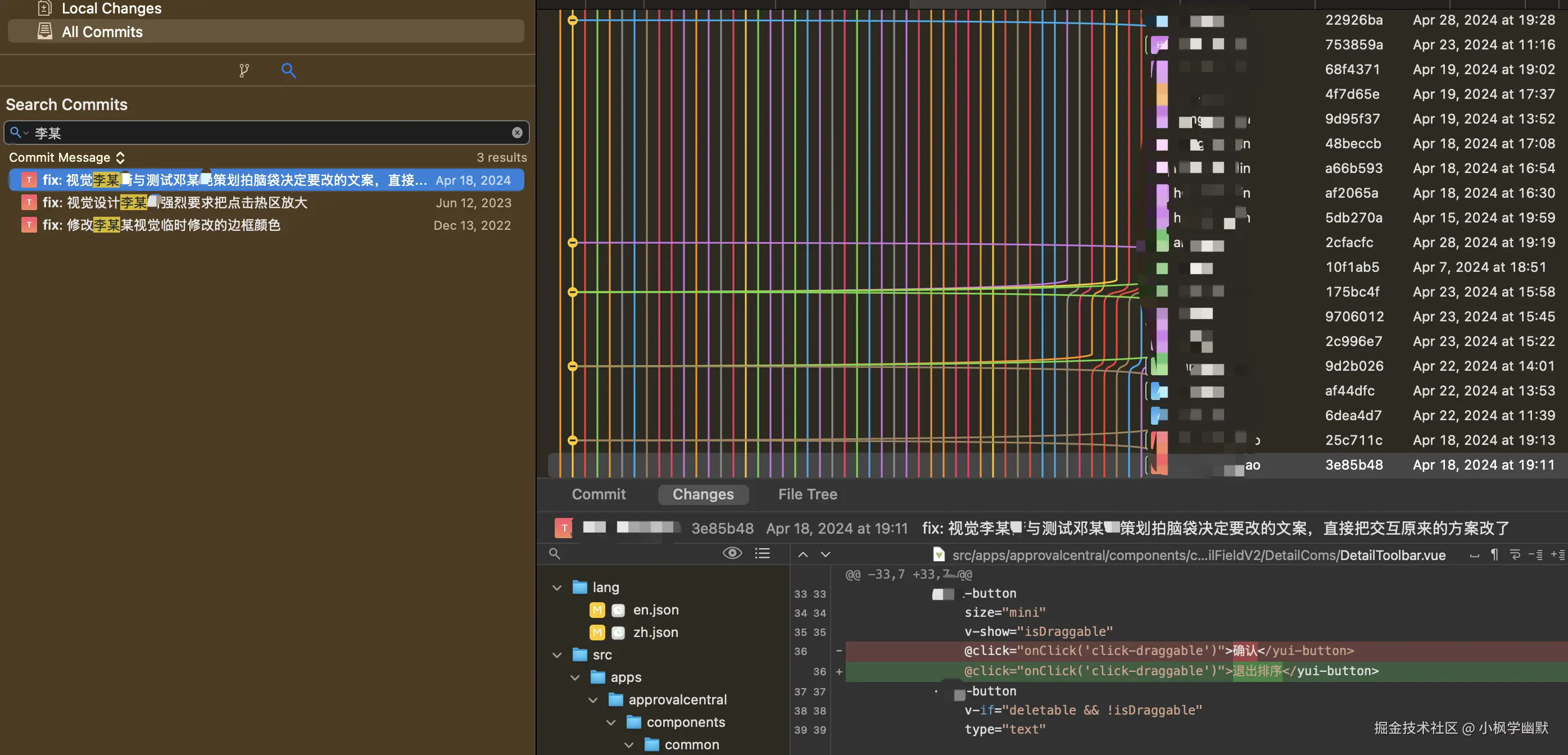Increase diff context lines

click(x=1557, y=554)
